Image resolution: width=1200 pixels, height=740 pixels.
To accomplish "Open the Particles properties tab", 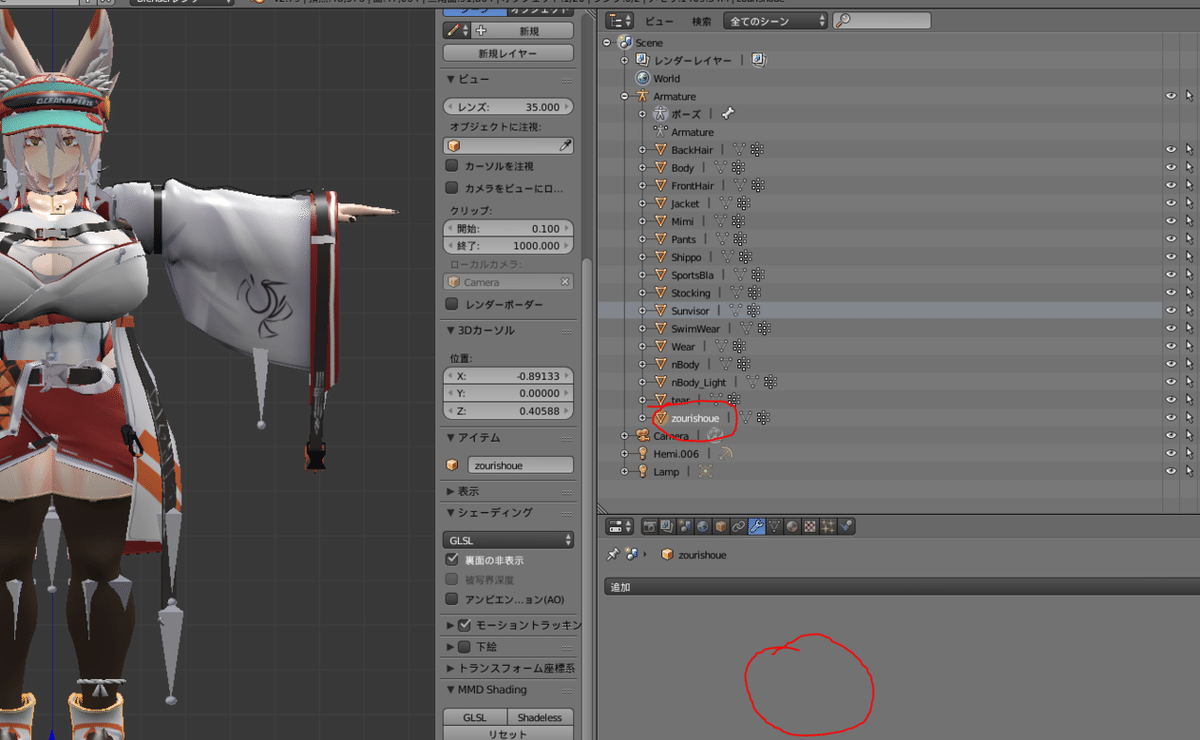I will pos(828,526).
